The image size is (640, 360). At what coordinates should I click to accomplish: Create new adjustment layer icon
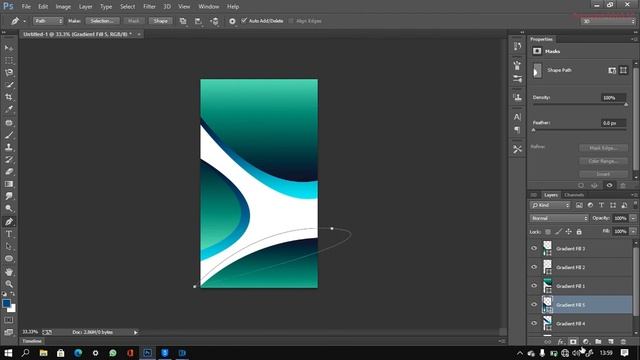[x=586, y=341]
